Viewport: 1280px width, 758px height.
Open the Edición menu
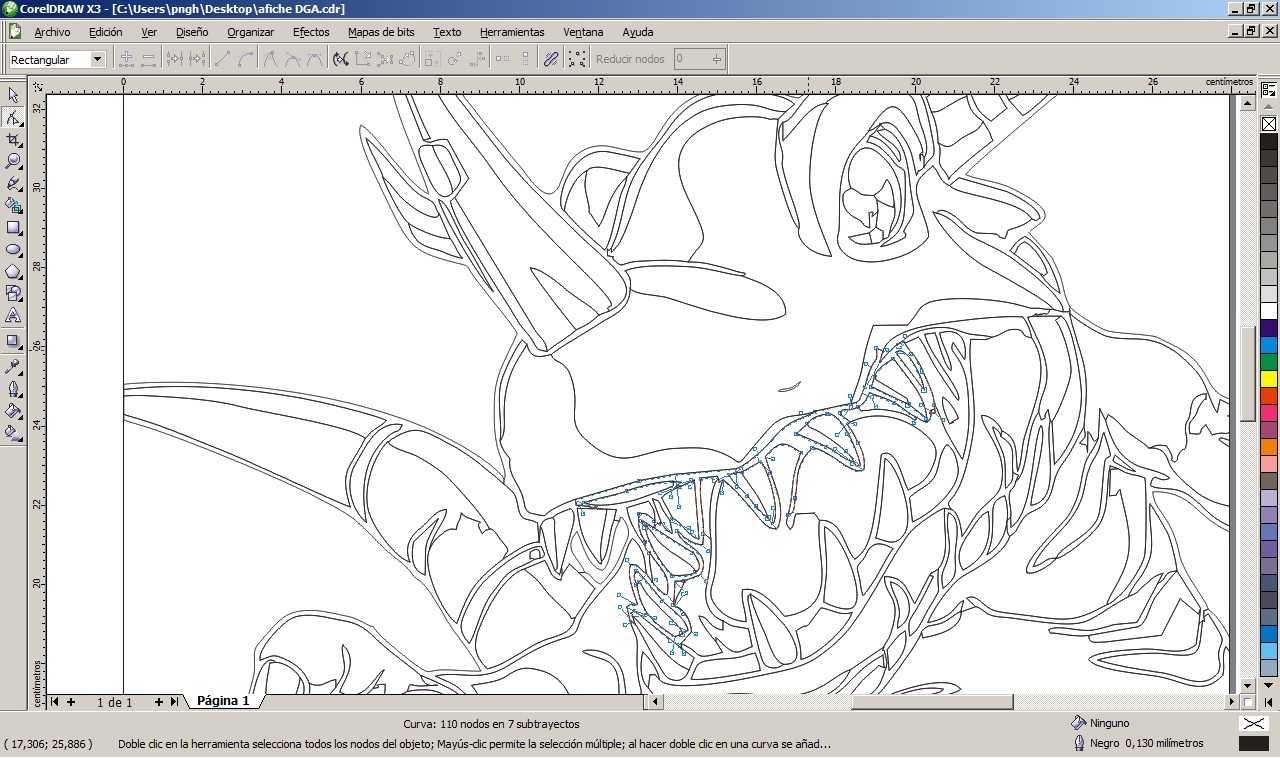pos(105,32)
